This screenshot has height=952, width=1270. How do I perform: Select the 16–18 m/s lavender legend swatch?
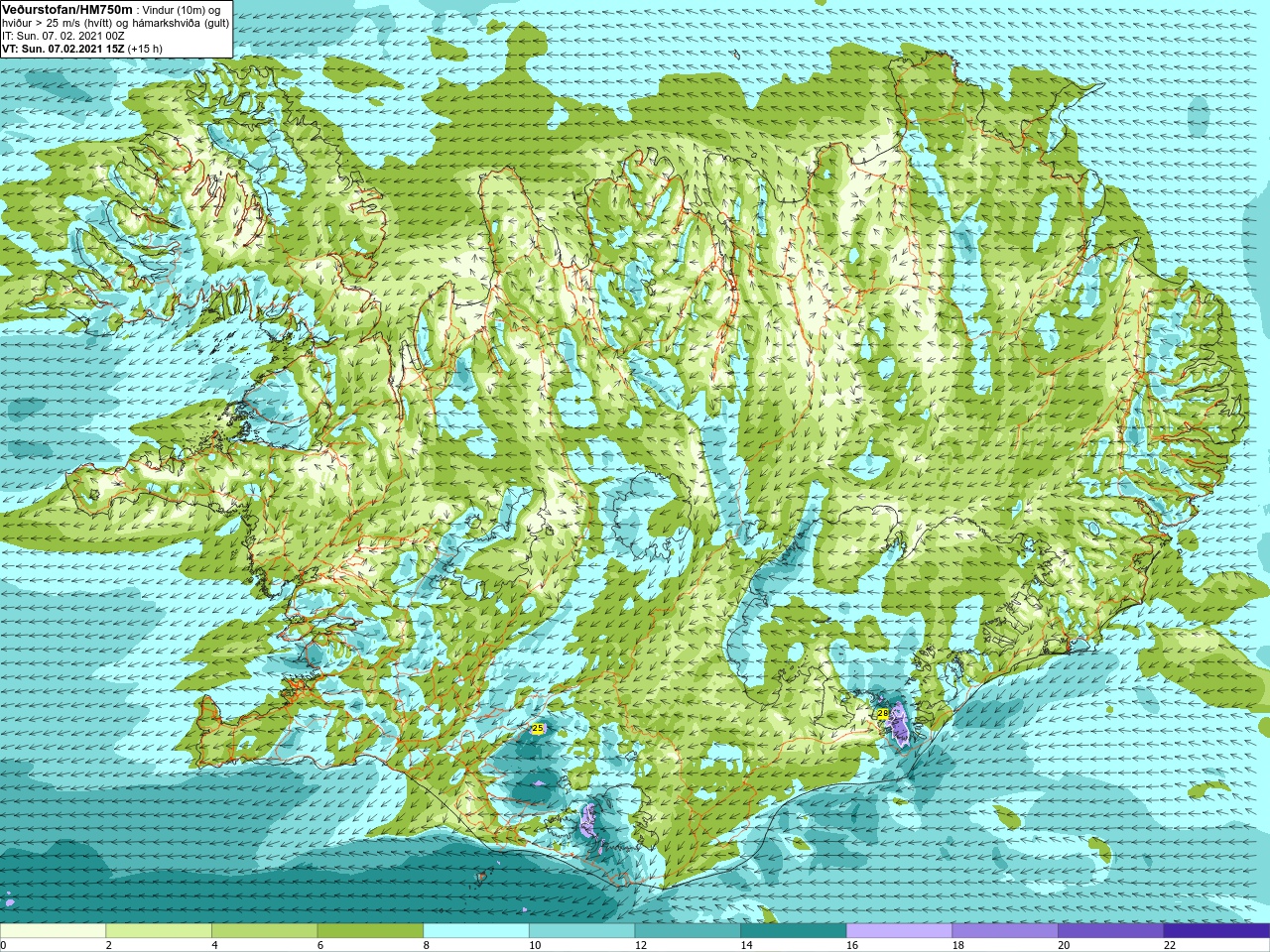tap(899, 931)
